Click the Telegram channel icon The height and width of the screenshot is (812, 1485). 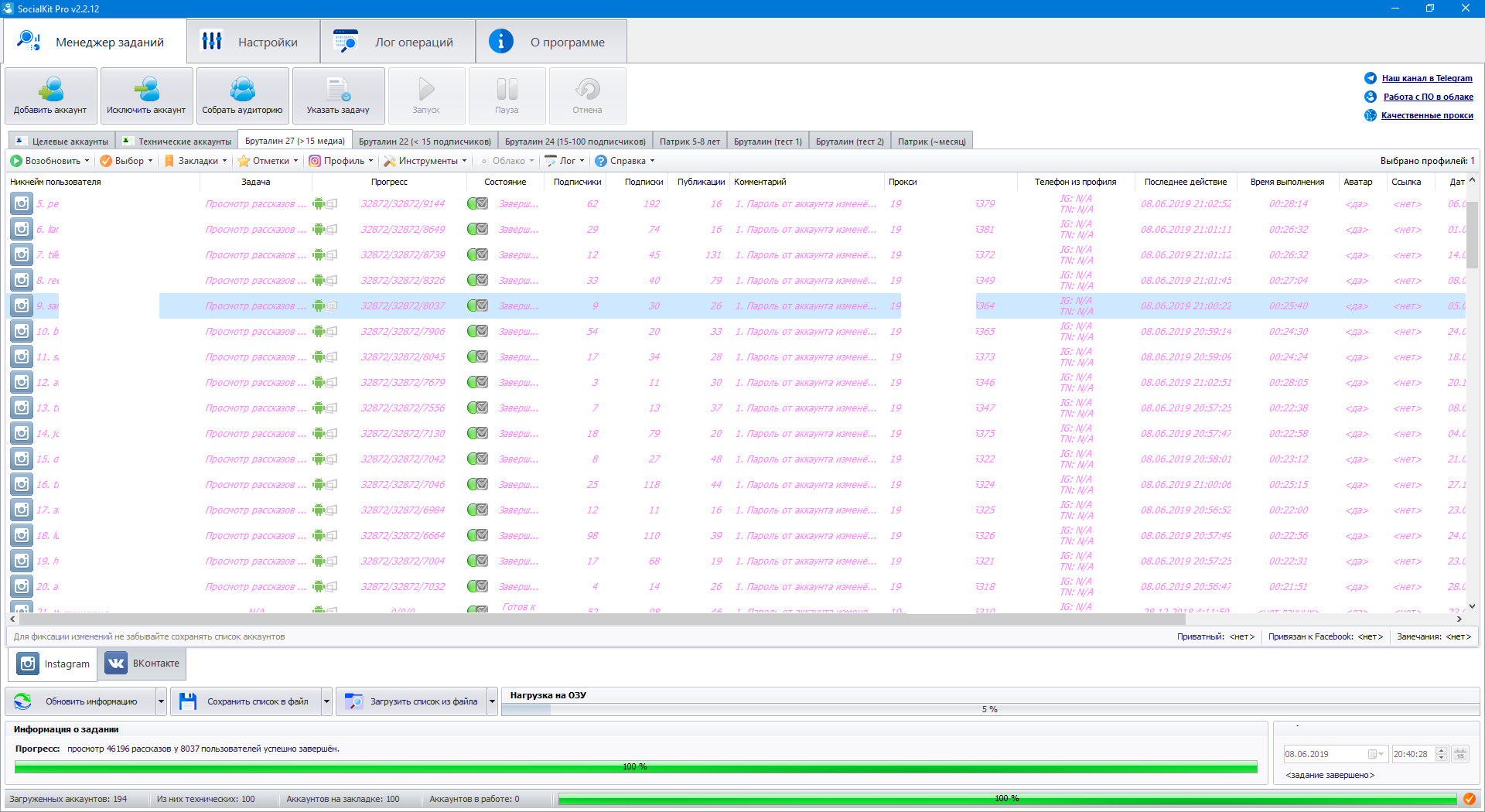pos(1371,78)
